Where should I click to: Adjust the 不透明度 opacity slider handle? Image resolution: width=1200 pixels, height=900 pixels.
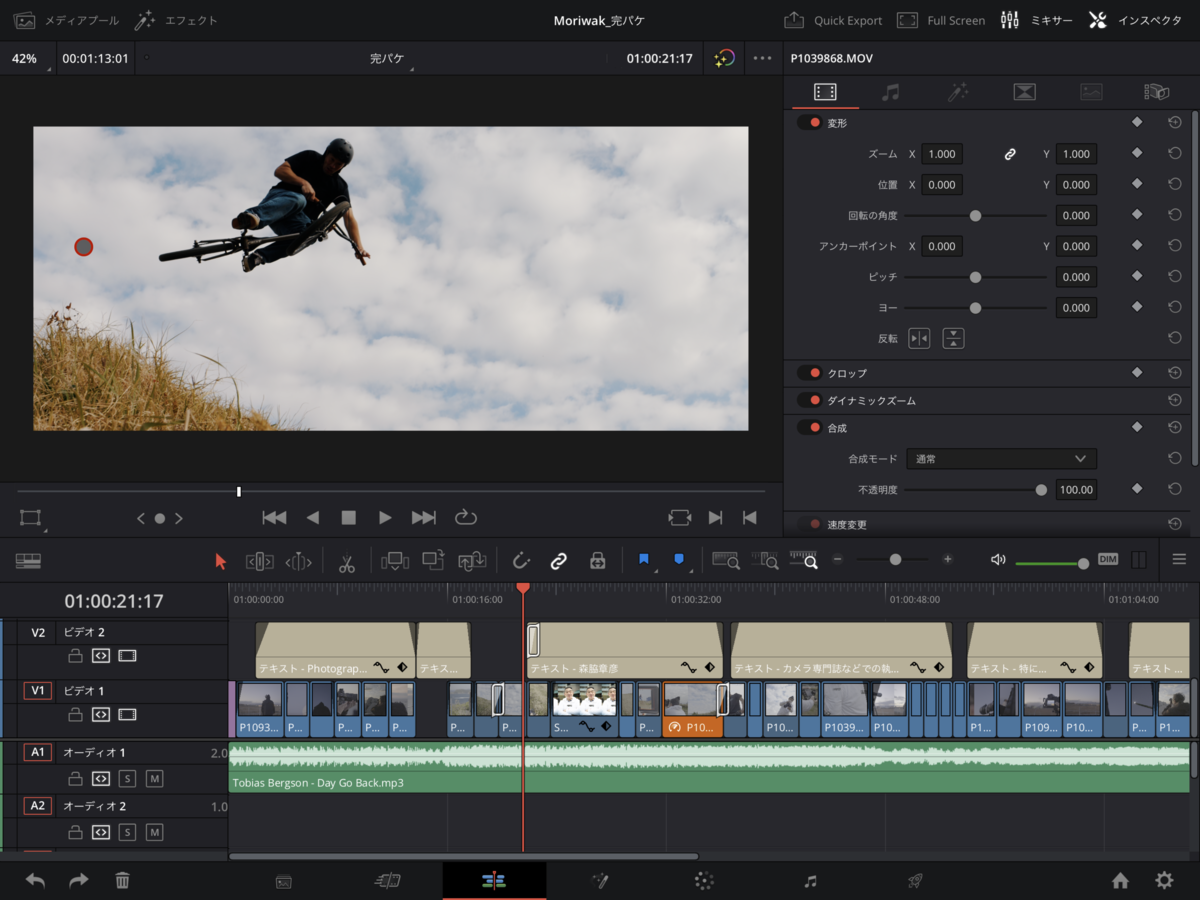tap(1041, 490)
